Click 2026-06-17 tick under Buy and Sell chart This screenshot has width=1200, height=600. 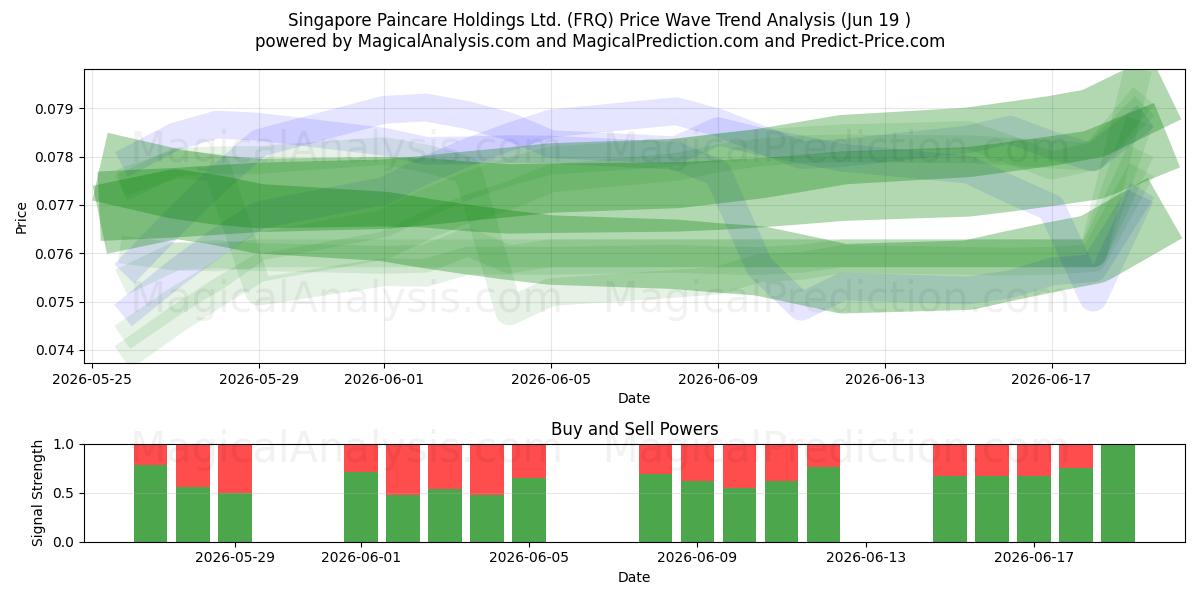tap(1034, 558)
